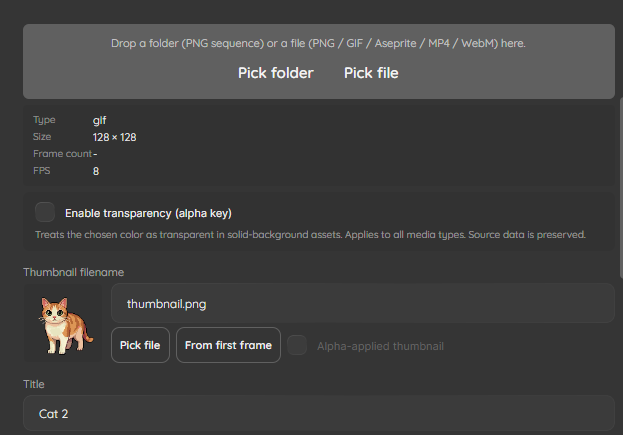Viewport: 623px width, 435px height.
Task: Click the Pick folder button
Action: tap(276, 73)
